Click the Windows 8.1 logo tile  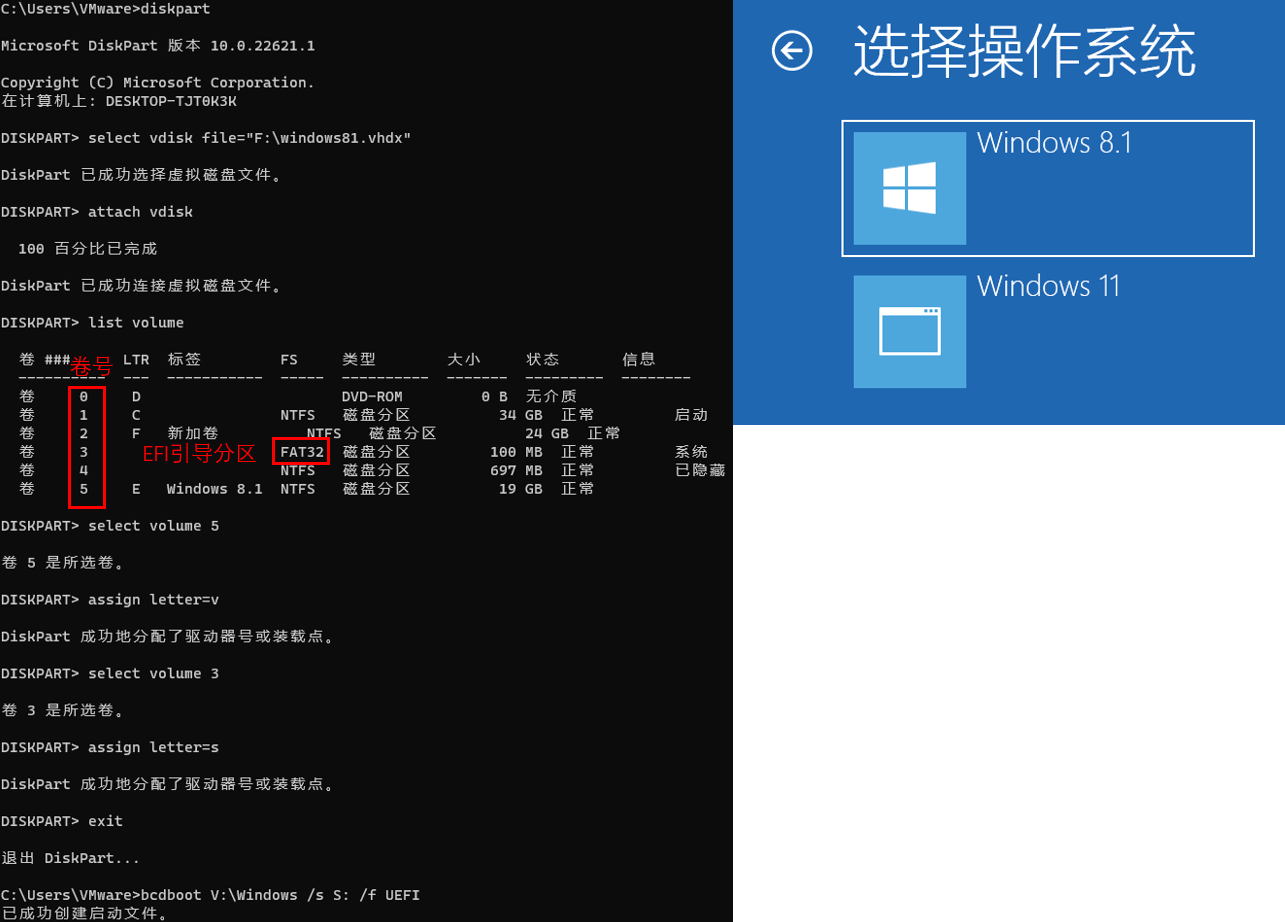[910, 188]
